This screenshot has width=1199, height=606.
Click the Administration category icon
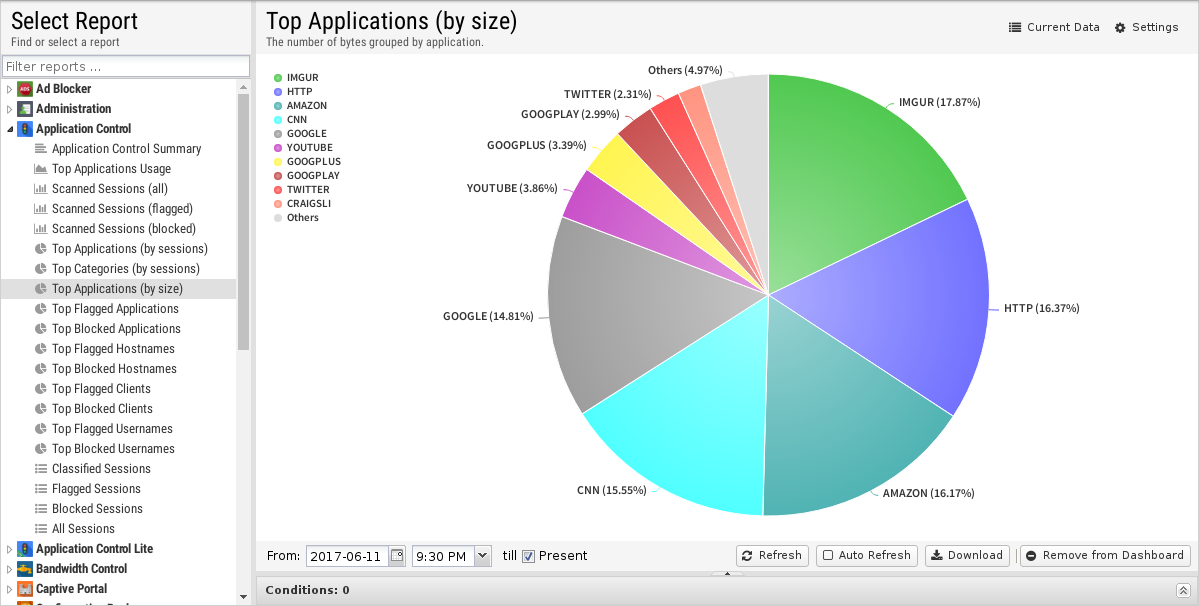25,109
